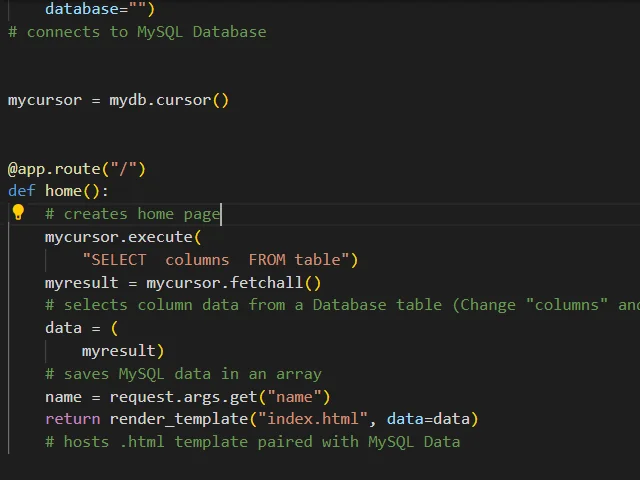The width and height of the screenshot is (640, 480).
Task: Click the yellow lightbulb quick-fix icon
Action: 18,213
